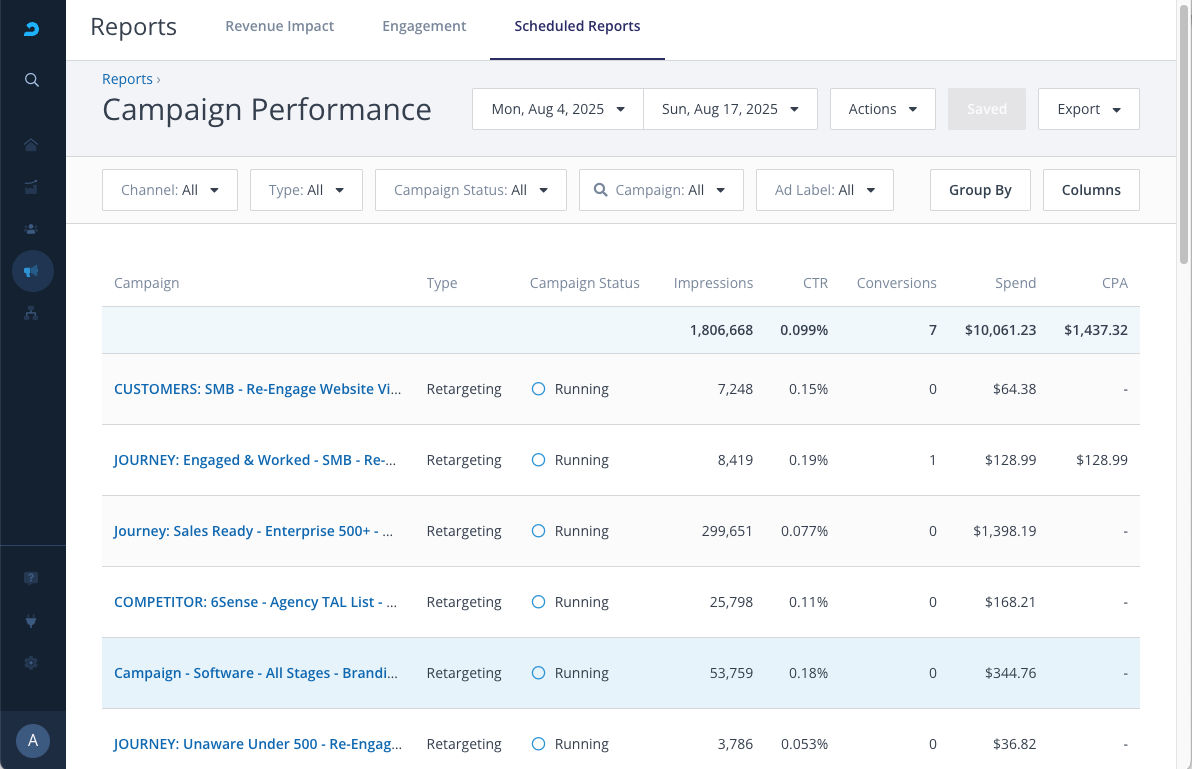Open the settings gear icon in sidebar
The width and height of the screenshot is (1192, 769).
pos(32,662)
